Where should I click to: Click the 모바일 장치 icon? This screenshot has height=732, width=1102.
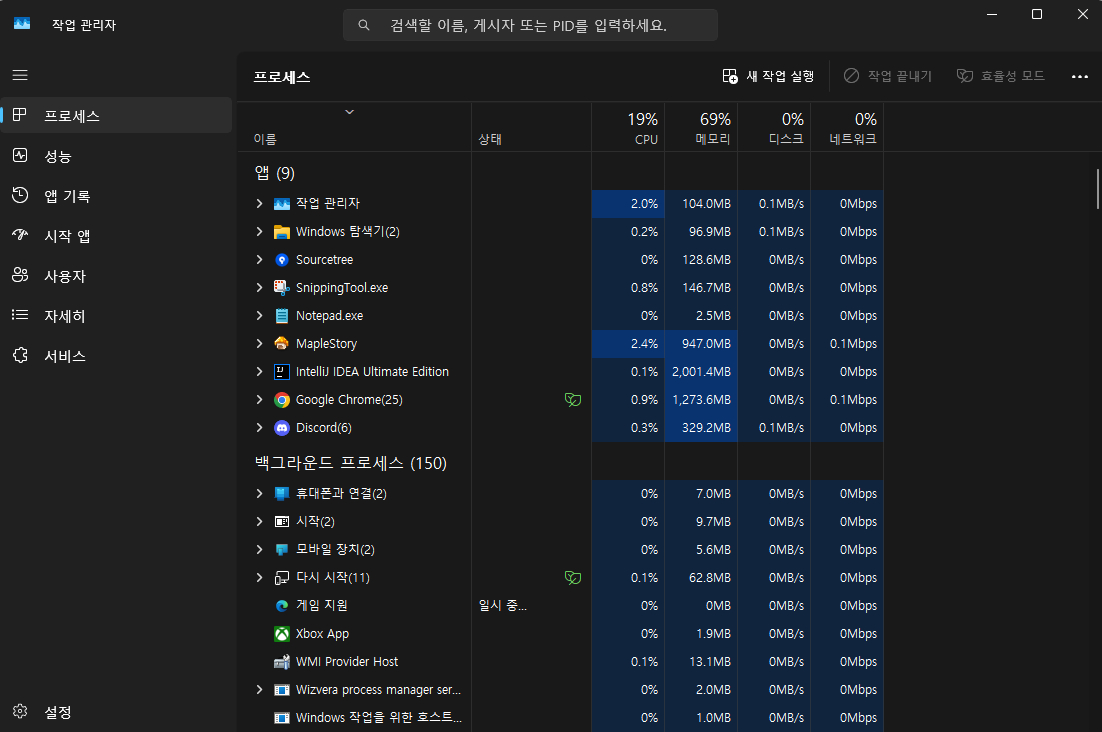click(282, 549)
